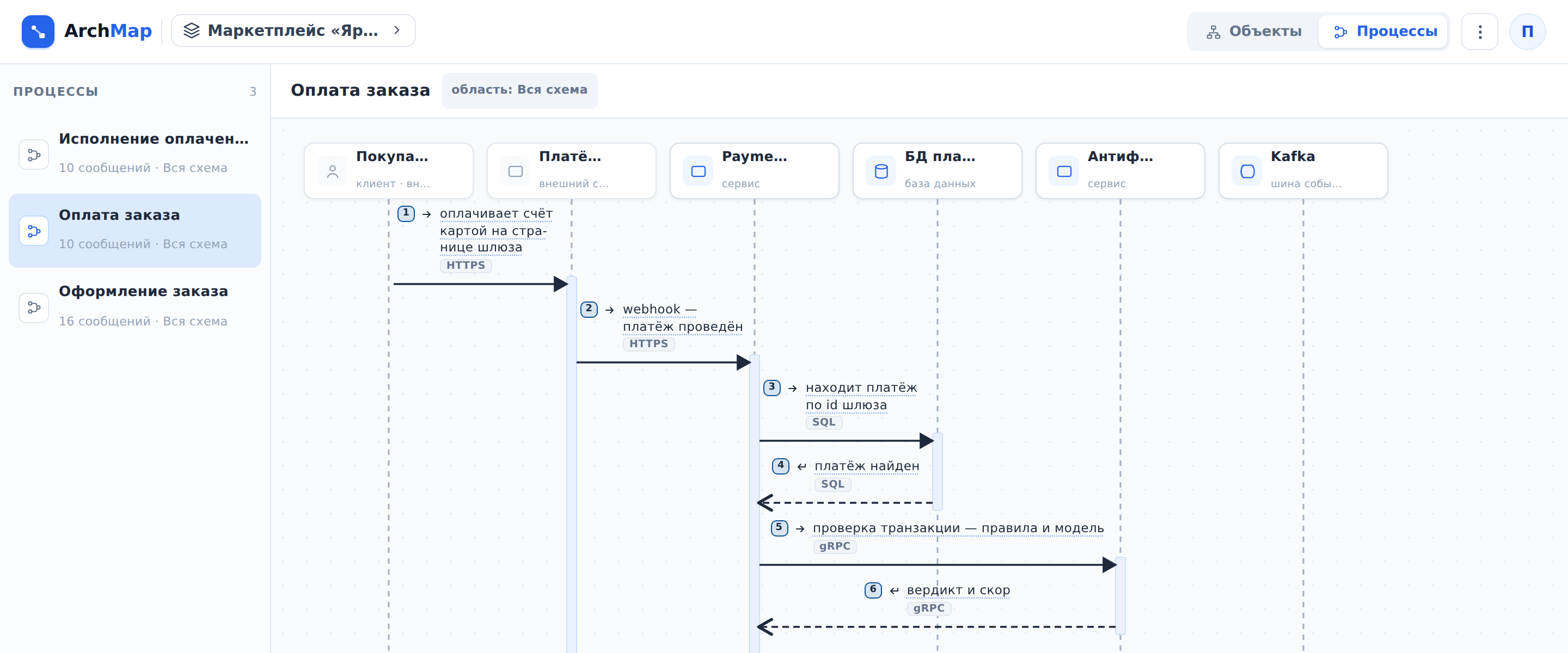
Task: Select process Оформление заказа
Action: tap(135, 307)
